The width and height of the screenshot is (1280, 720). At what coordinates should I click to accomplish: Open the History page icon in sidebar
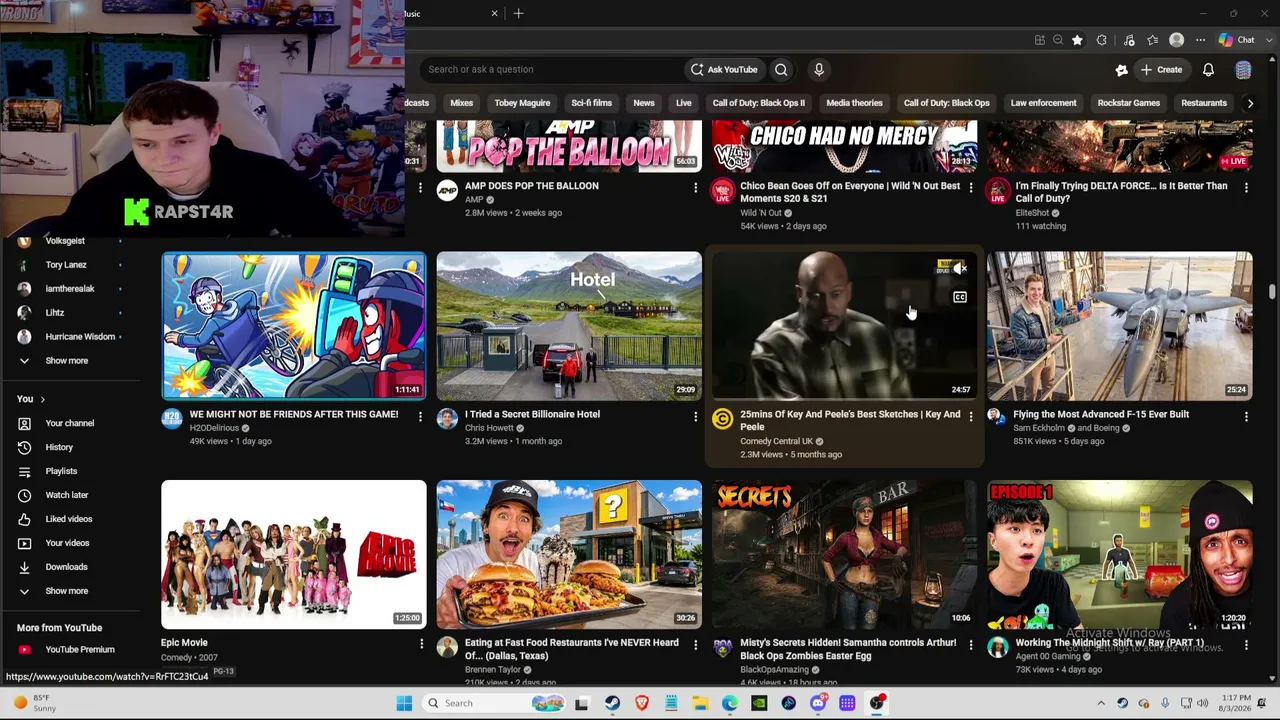24,447
